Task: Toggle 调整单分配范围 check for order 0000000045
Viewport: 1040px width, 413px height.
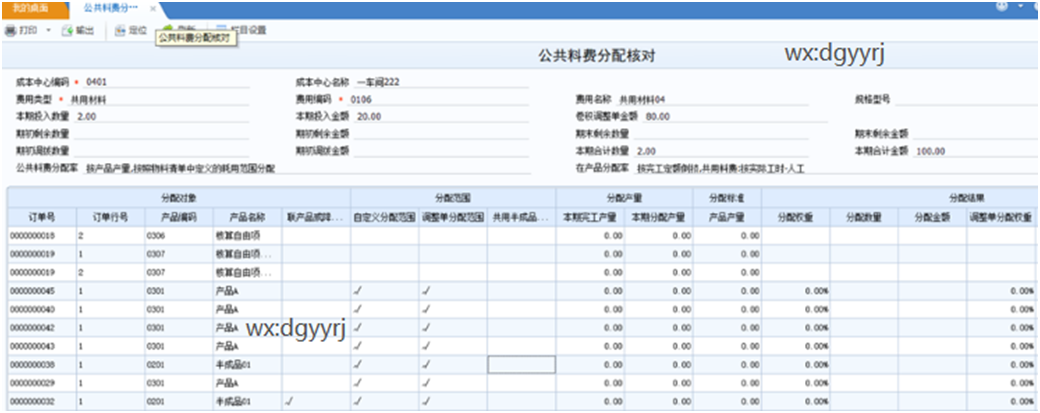Action: click(426, 291)
